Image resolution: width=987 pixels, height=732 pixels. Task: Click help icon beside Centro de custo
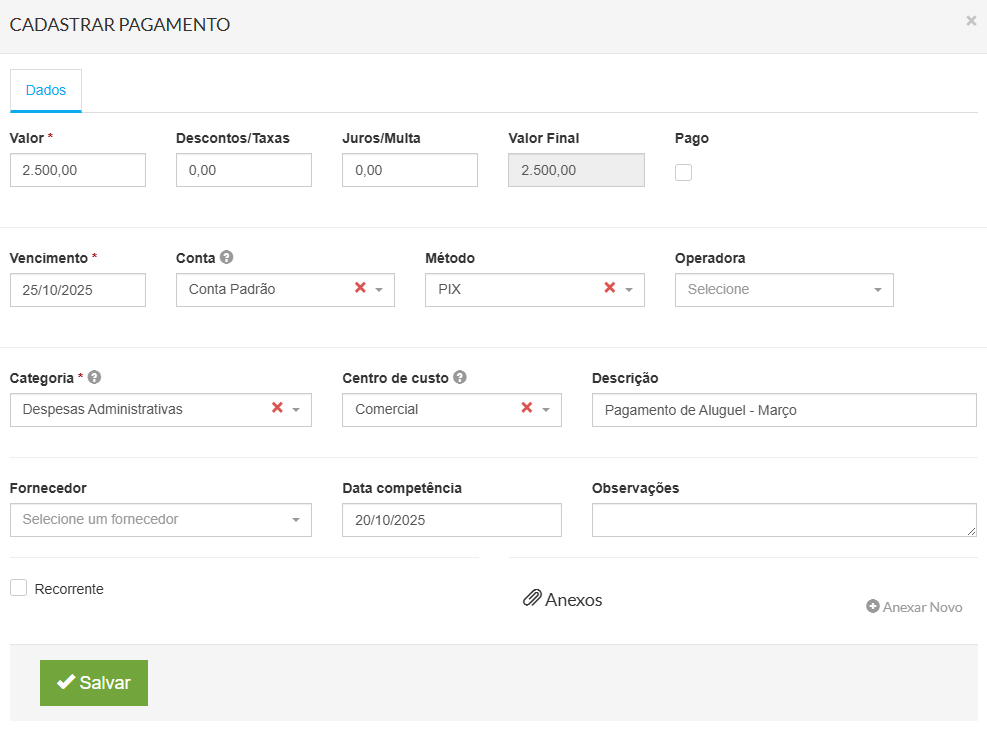[x=460, y=378]
